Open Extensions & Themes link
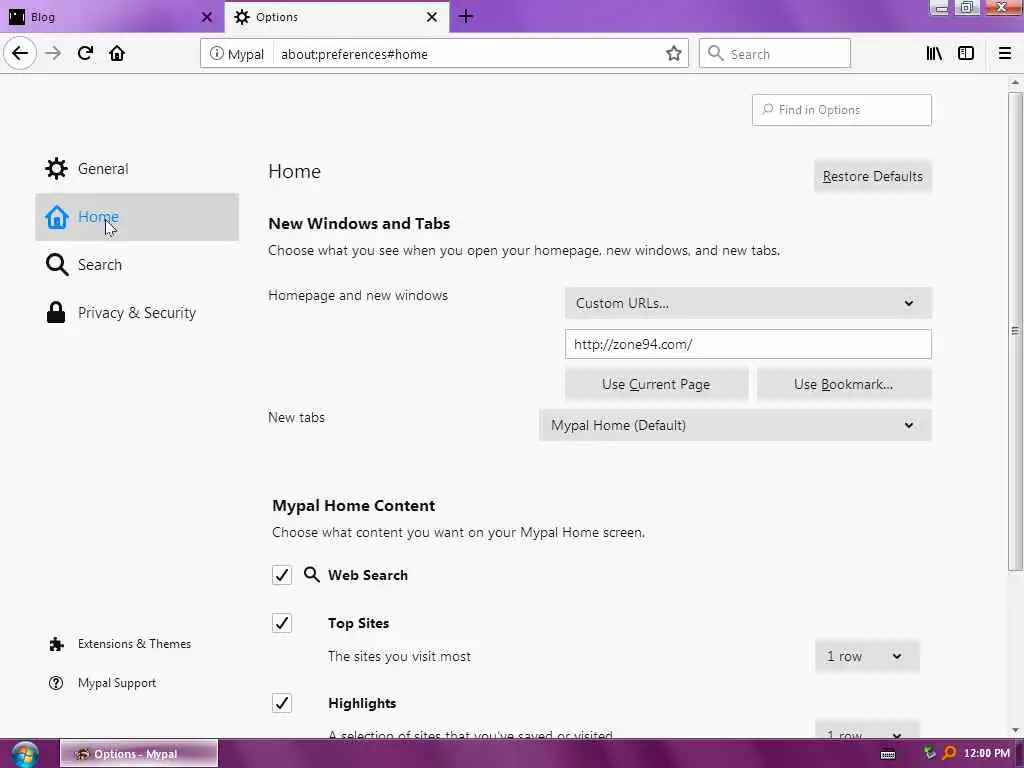 point(120,644)
